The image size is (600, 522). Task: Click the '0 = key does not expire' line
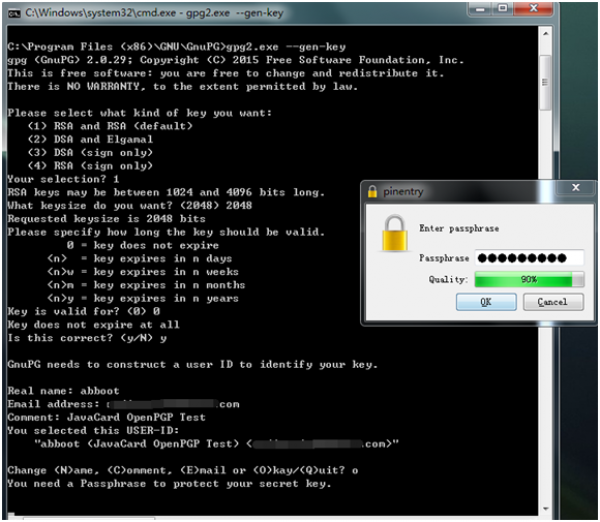click(142, 245)
